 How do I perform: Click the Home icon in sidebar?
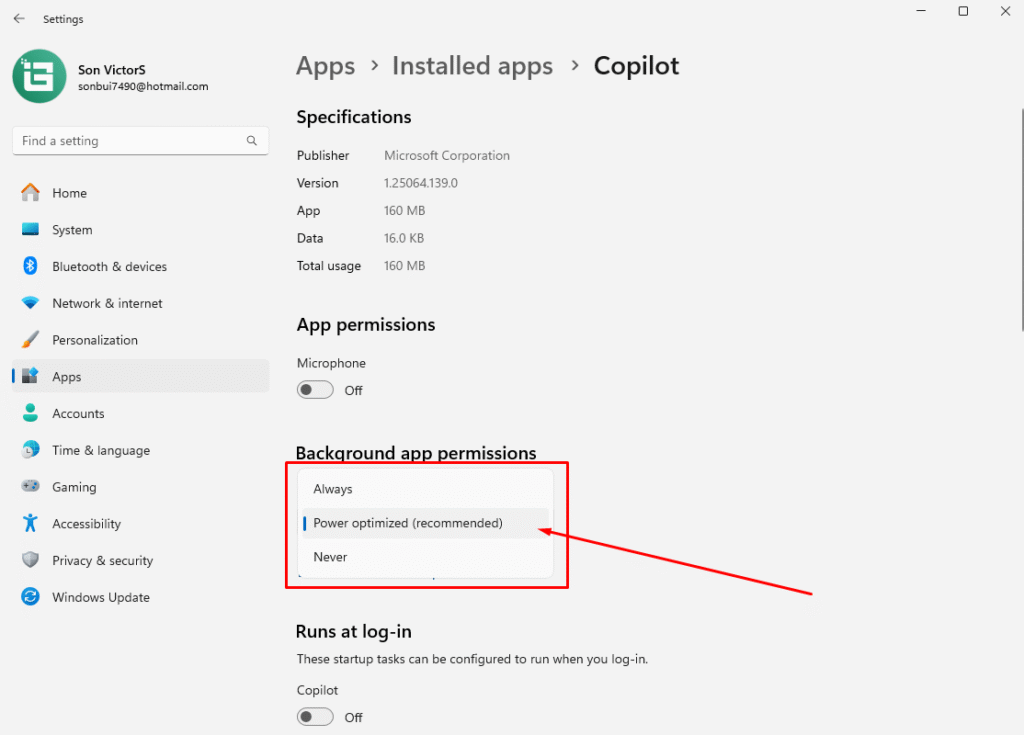pos(31,193)
